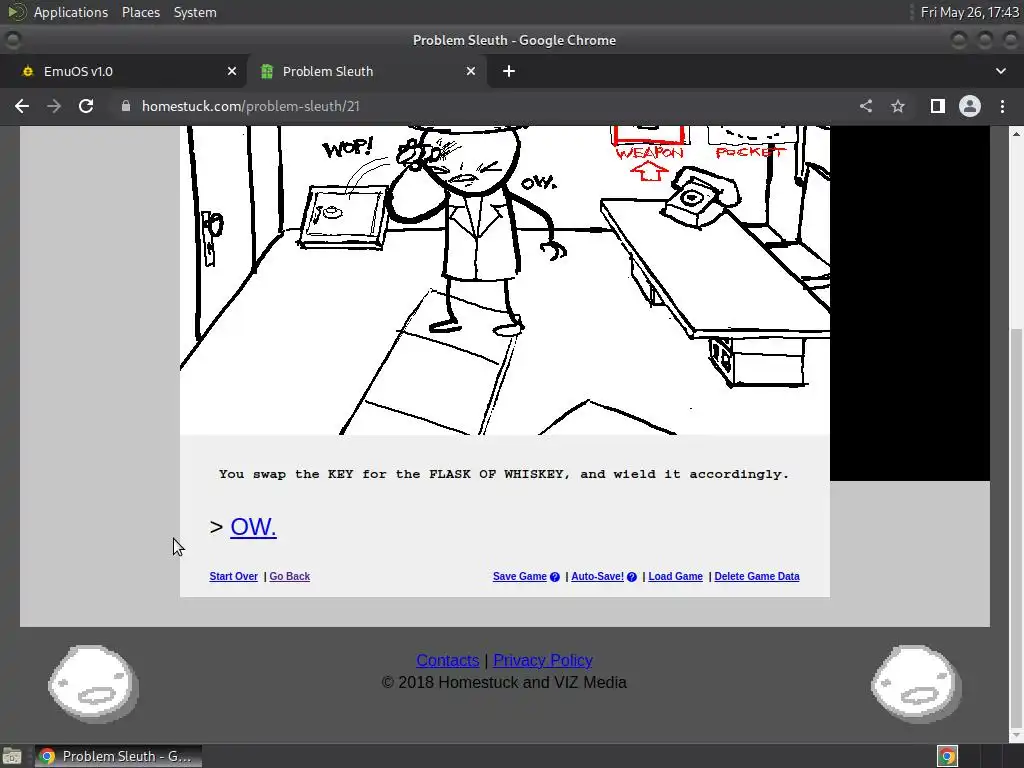Select the Problem Sleuth tab
Screen dimensions: 1024x768
point(367,71)
